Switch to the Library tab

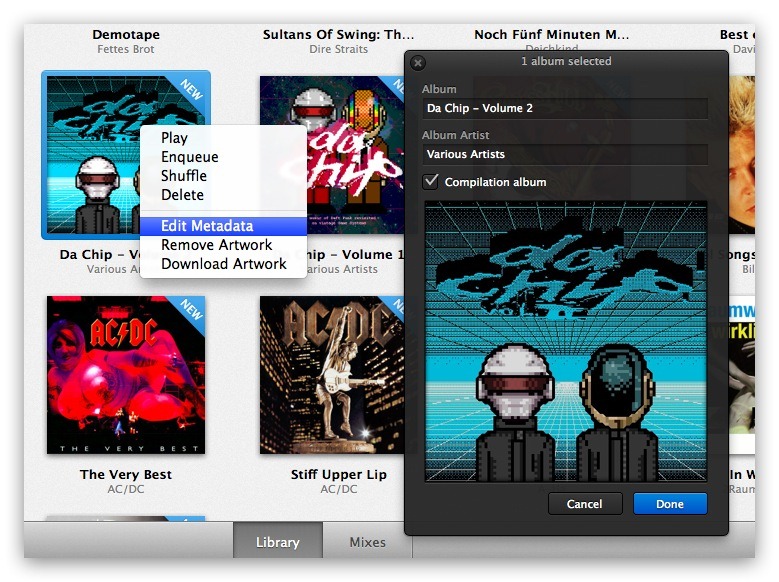pyautogui.click(x=278, y=542)
